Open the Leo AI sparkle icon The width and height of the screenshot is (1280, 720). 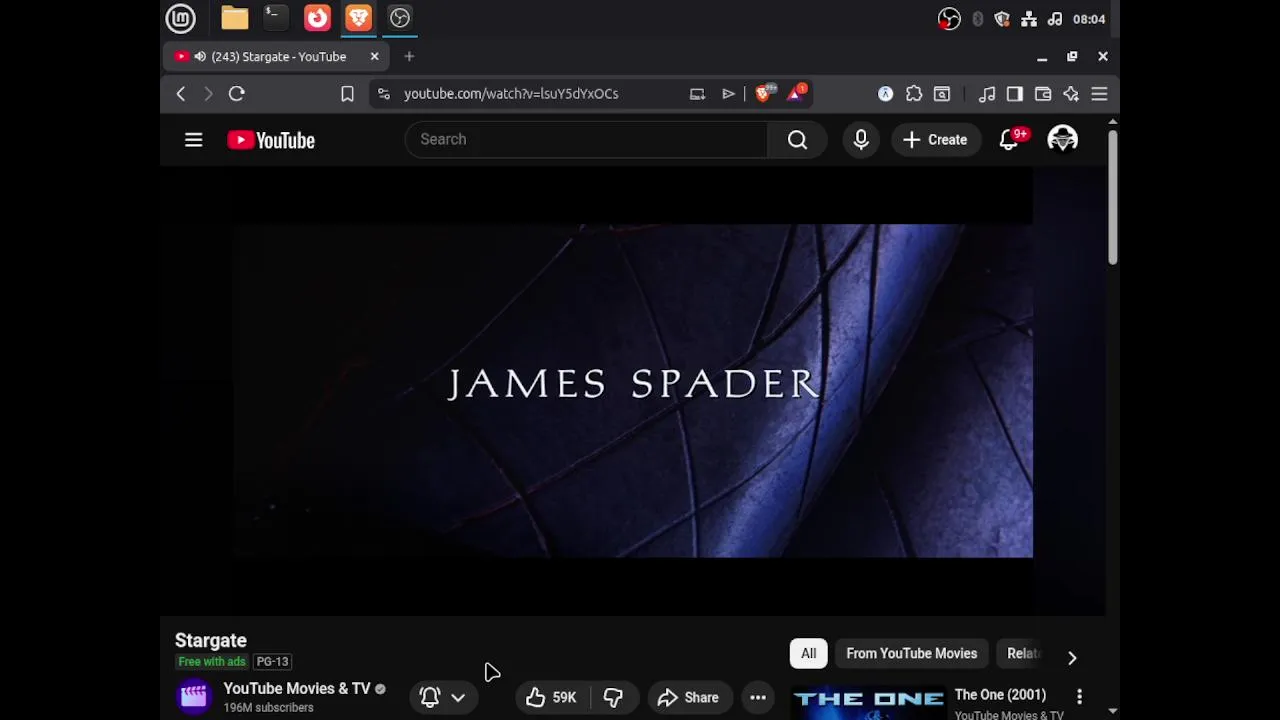[x=1071, y=94]
